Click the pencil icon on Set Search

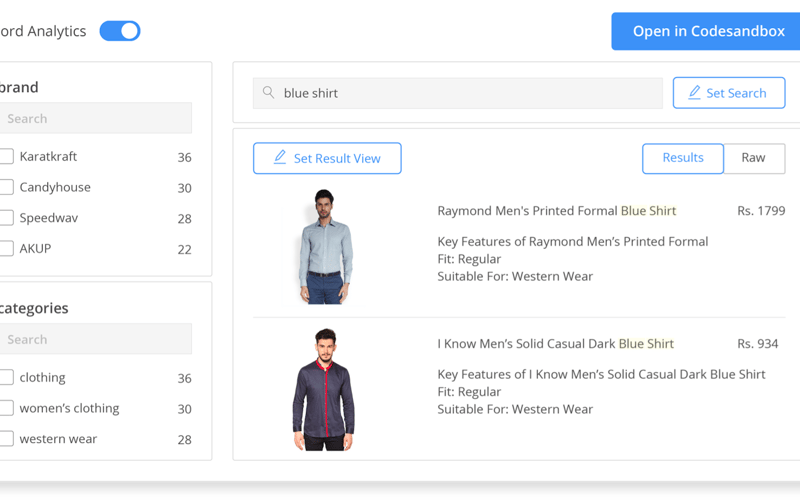coord(694,92)
